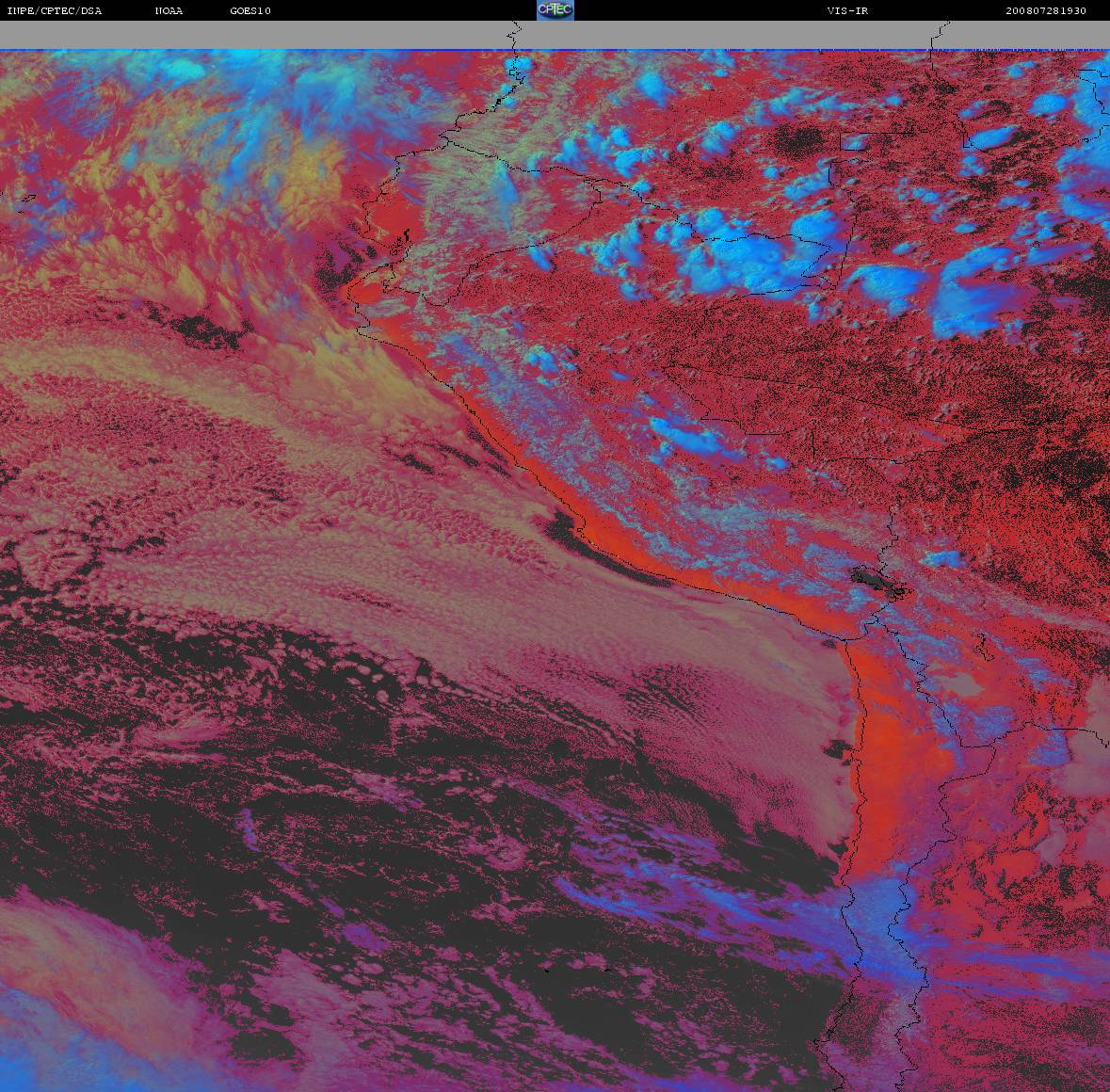Click the NOAA label in the header
Viewport: 1110px width, 1092px height.
[169, 10]
